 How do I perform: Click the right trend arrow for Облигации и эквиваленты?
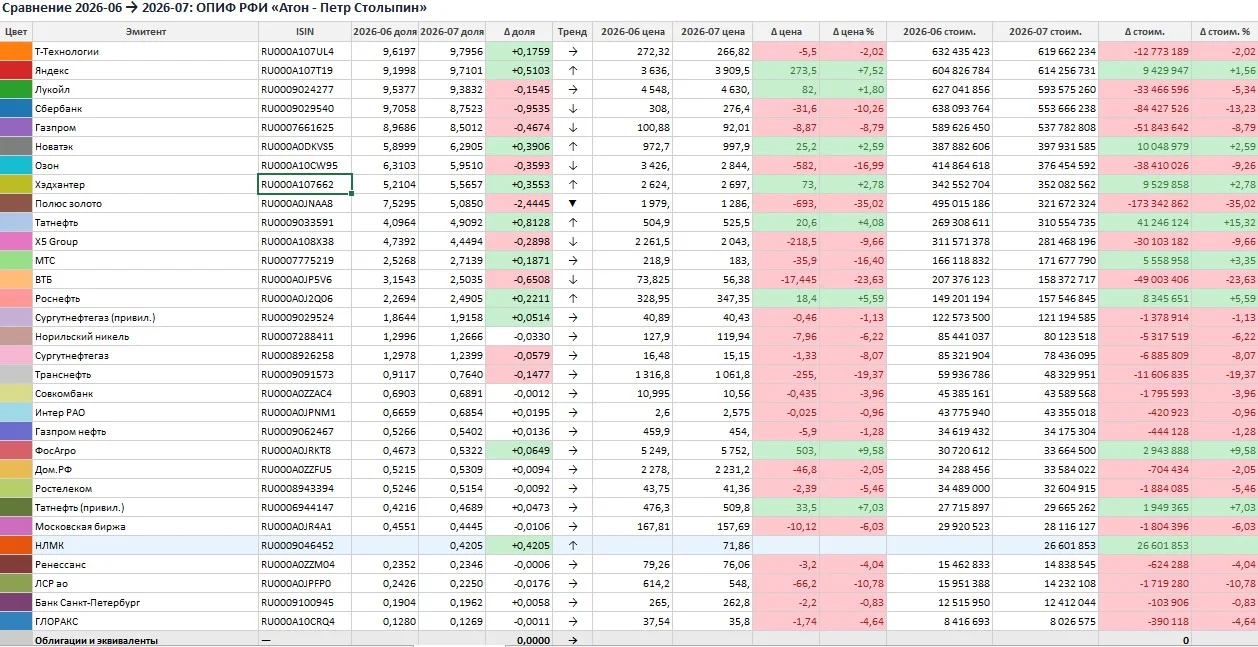coord(573,640)
